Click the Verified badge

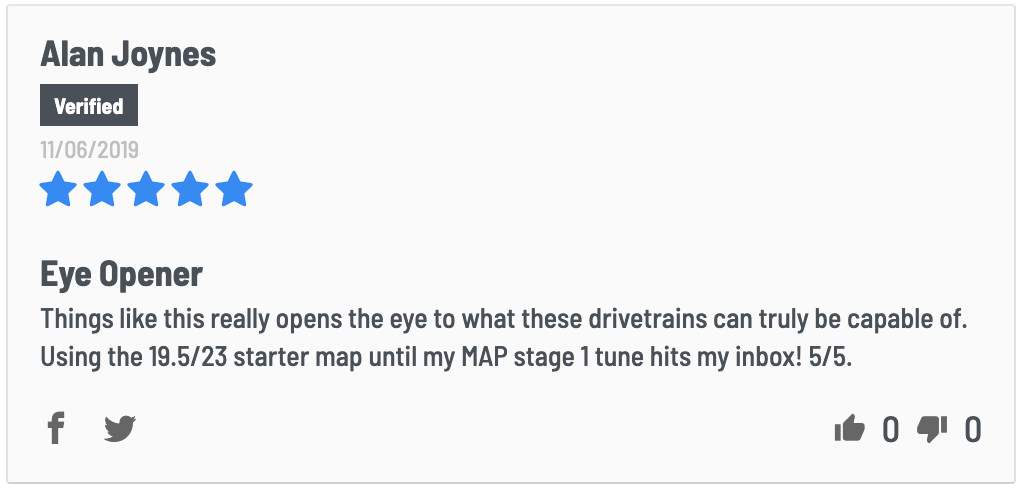click(x=89, y=105)
